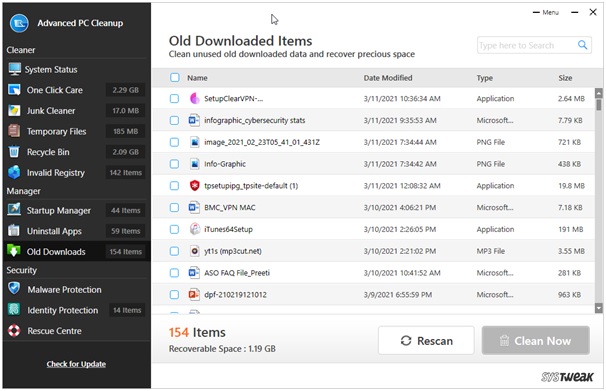Go to Rescue Centre section
Viewport: 606px width, 391px height.
(x=77, y=331)
